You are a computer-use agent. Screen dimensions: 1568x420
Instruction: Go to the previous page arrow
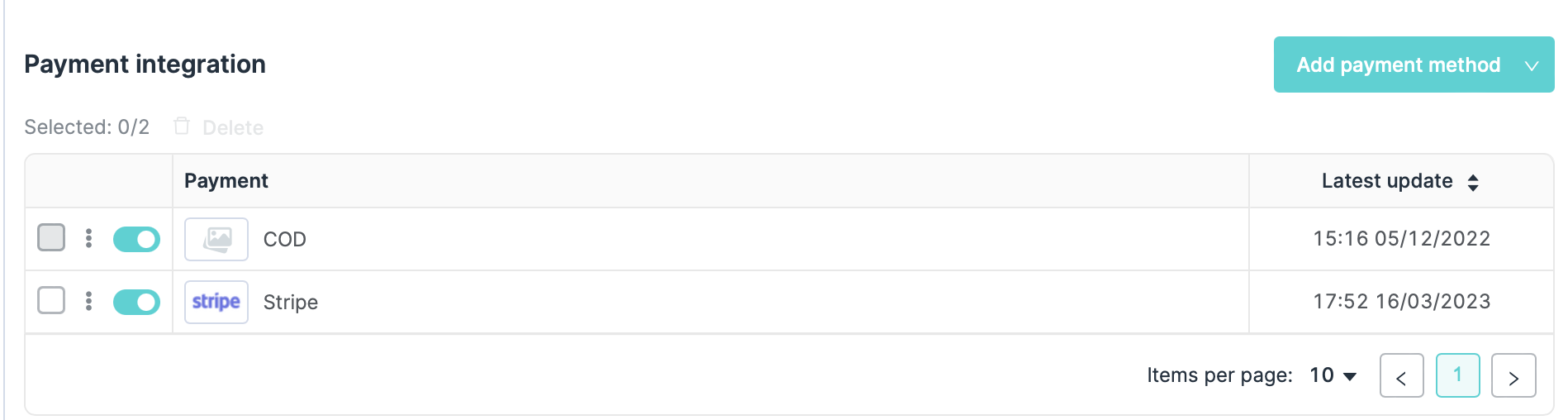[x=1401, y=376]
